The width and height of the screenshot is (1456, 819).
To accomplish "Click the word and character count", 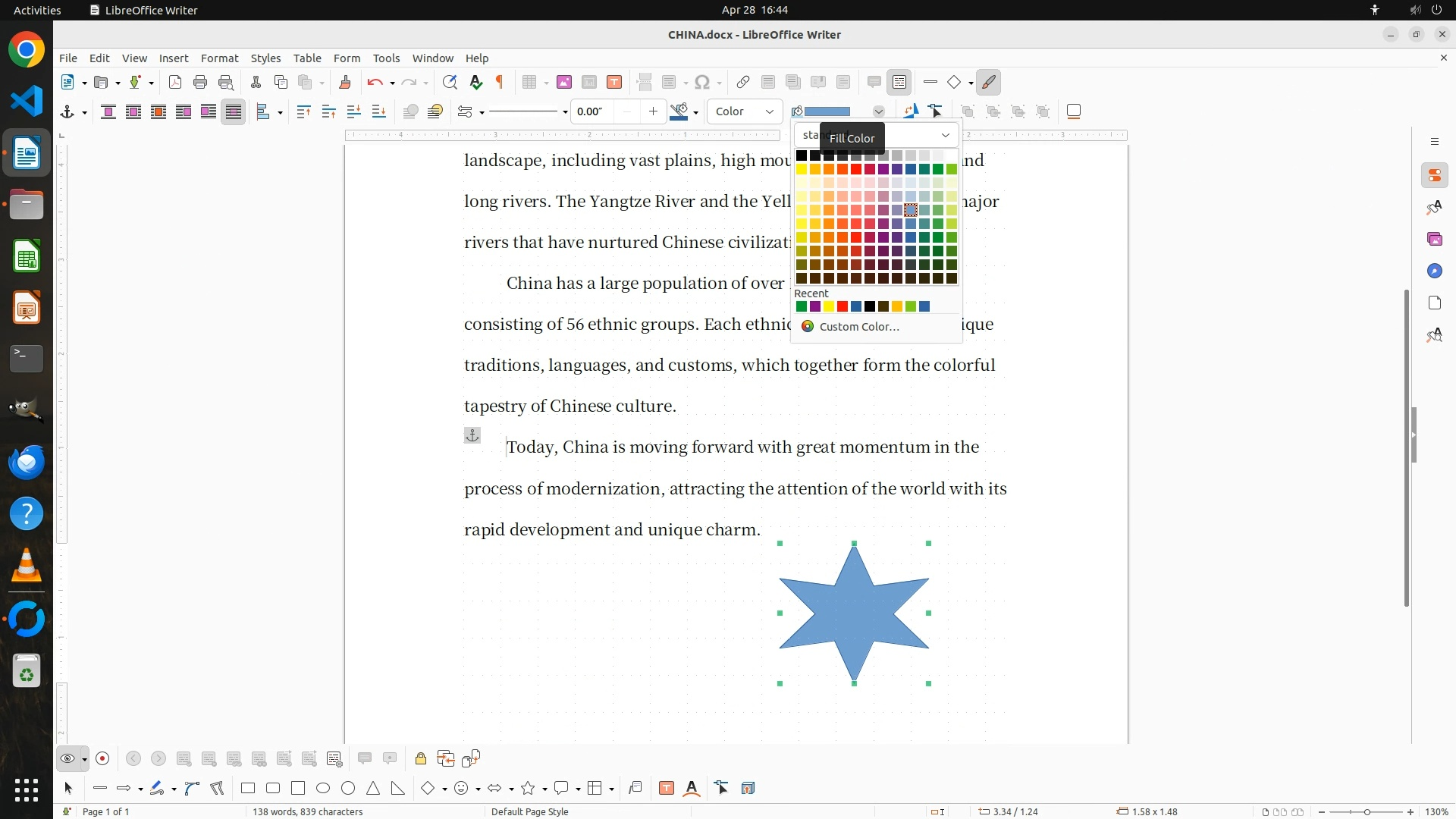I will [x=307, y=811].
